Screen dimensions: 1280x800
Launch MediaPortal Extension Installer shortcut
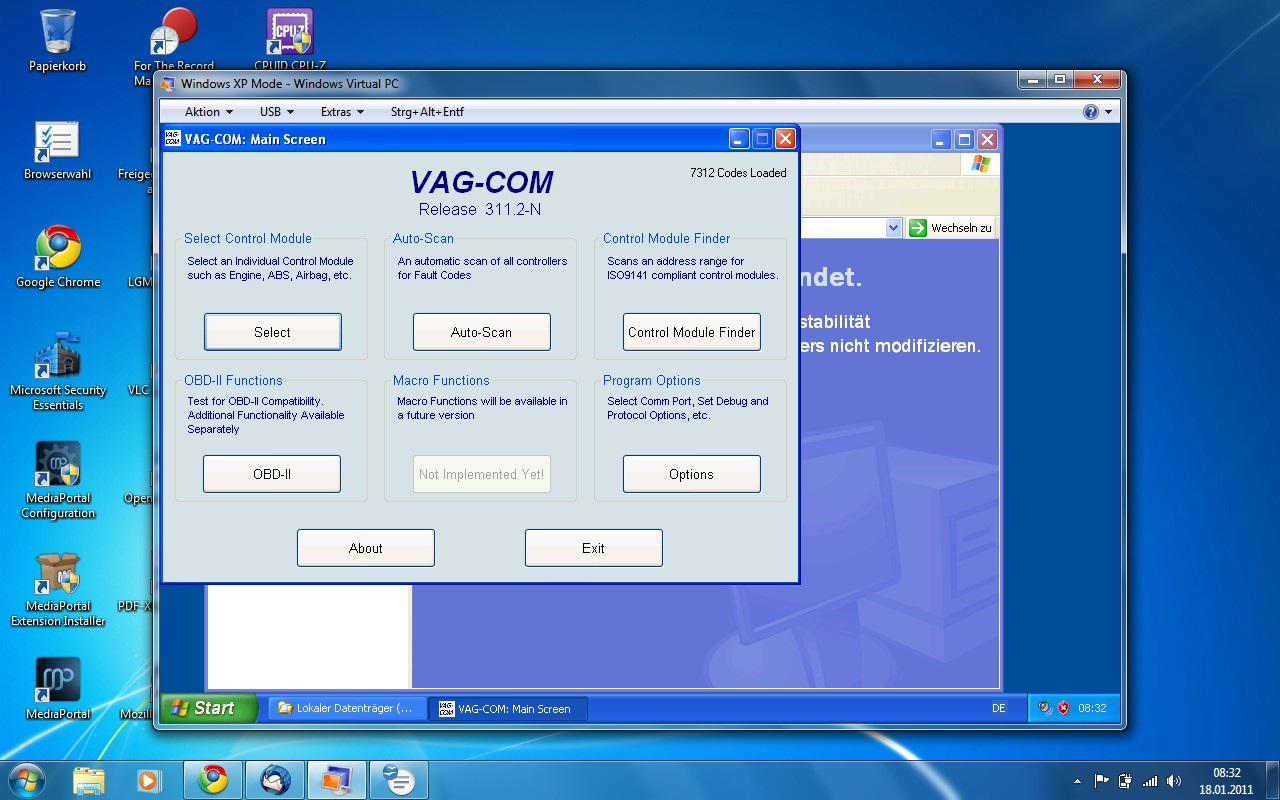(58, 590)
